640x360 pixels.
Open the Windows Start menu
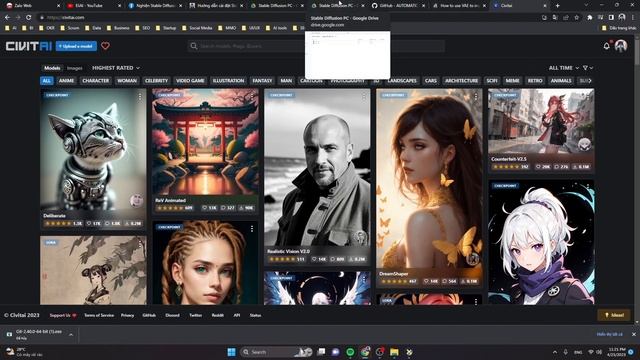231,352
